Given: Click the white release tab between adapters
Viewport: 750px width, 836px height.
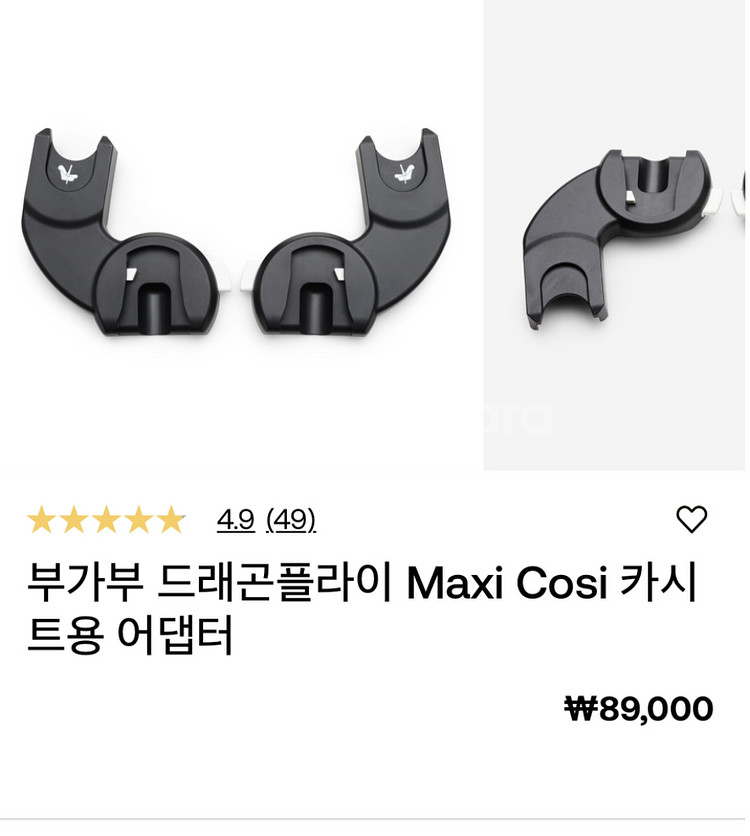Looking at the screenshot, I should 236,276.
